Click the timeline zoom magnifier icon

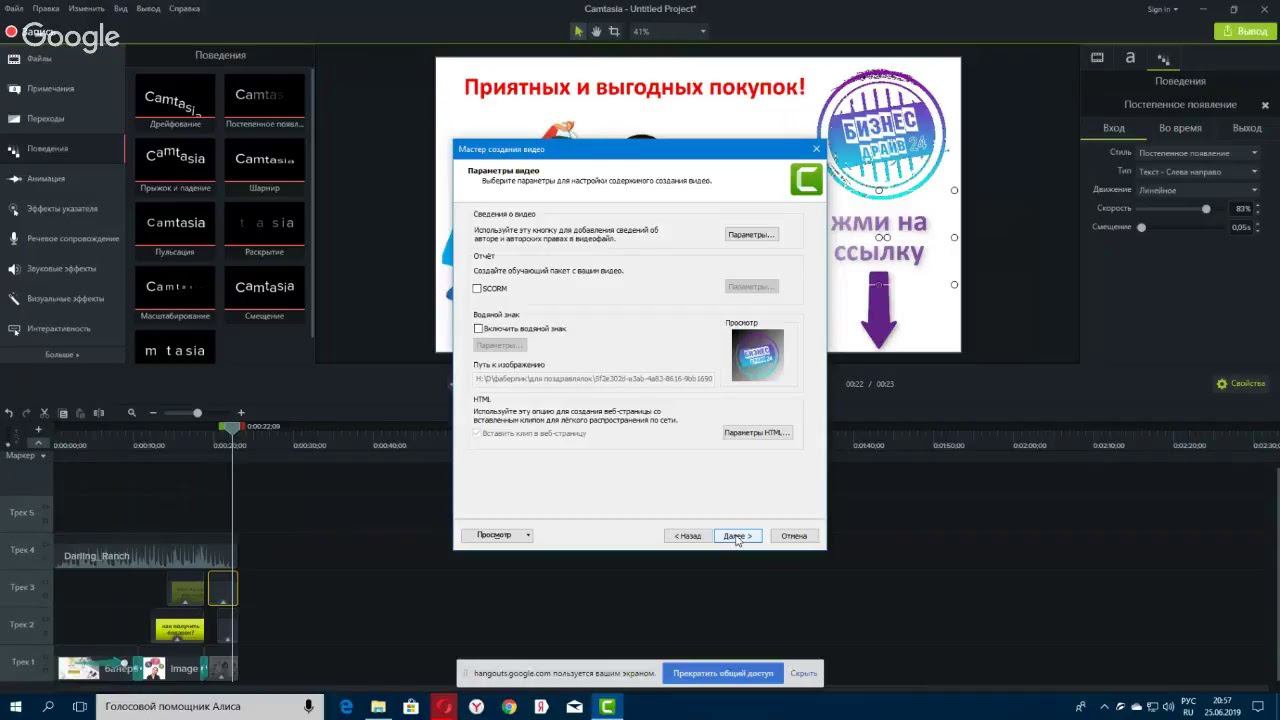pyautogui.click(x=131, y=413)
